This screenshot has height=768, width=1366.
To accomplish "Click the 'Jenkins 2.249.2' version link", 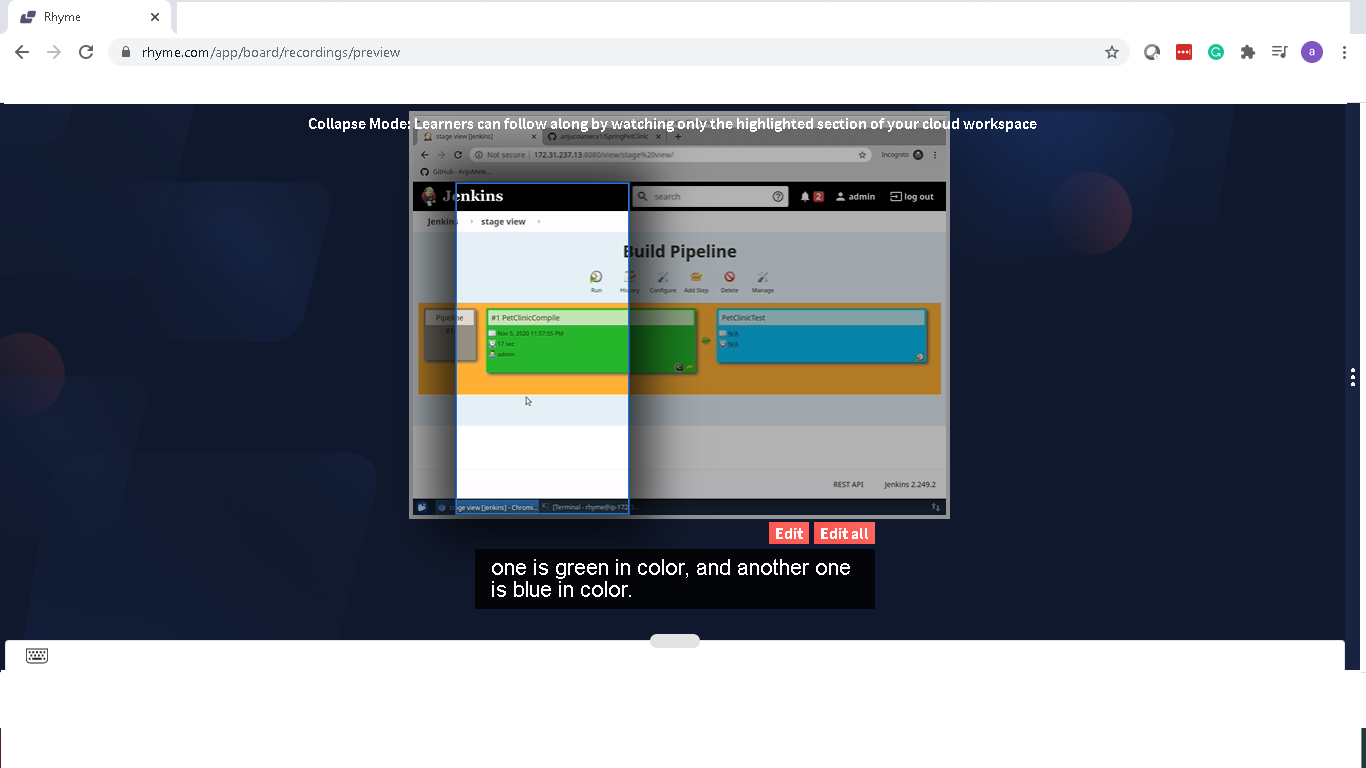I will [910, 485].
